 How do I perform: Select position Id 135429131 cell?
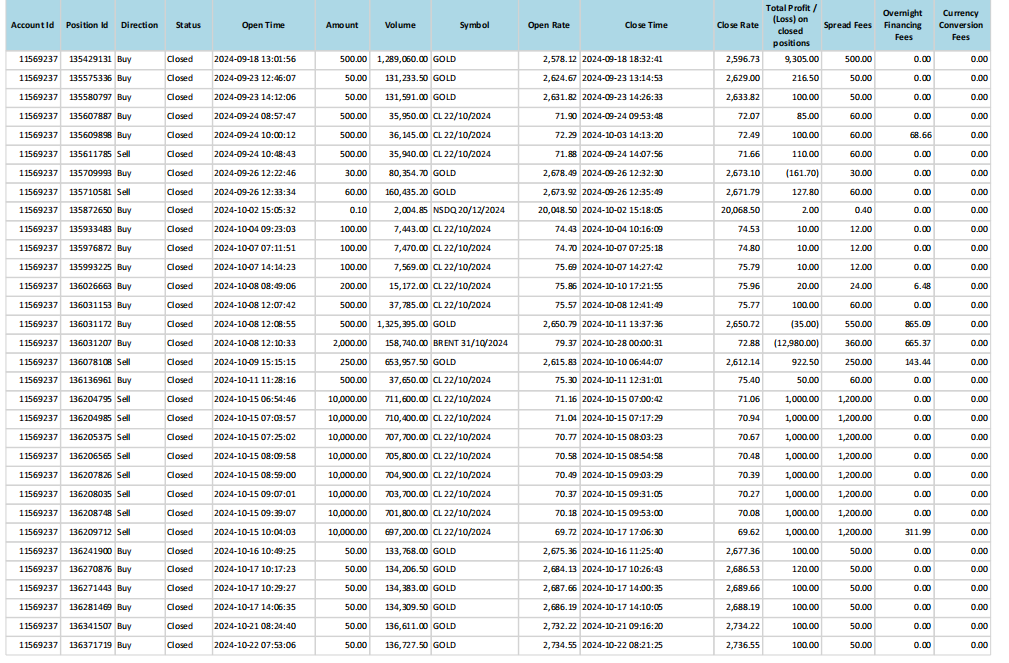tap(90, 59)
